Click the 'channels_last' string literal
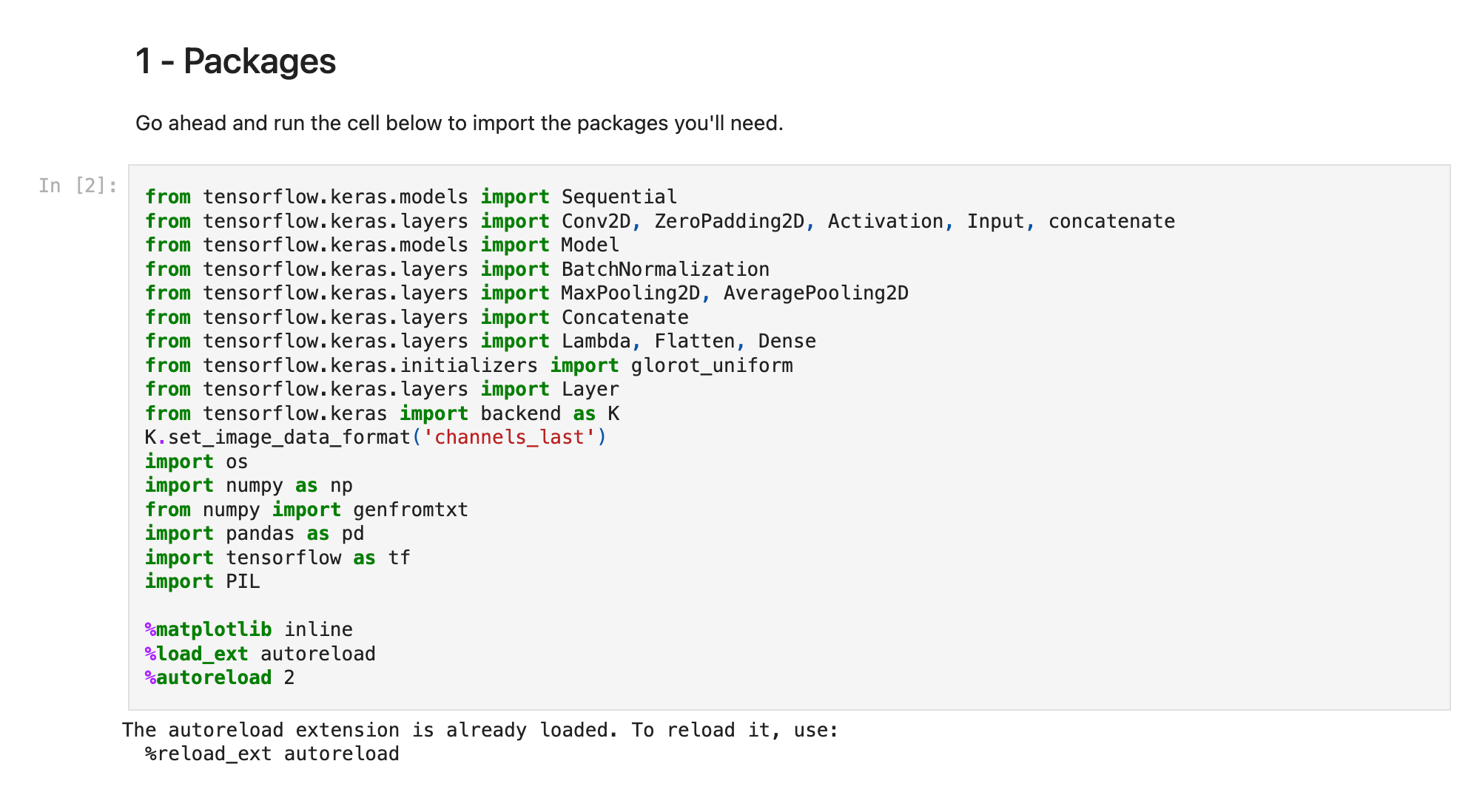The width and height of the screenshot is (1471, 812). click(509, 437)
